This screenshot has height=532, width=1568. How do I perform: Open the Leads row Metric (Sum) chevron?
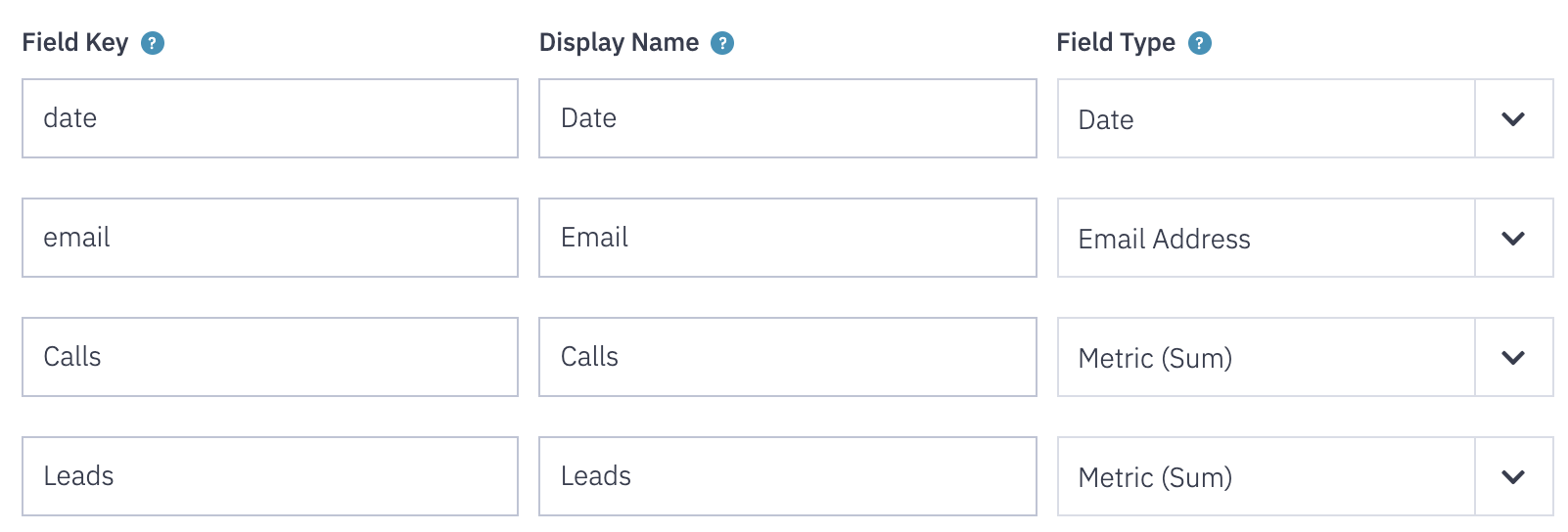click(x=1513, y=477)
